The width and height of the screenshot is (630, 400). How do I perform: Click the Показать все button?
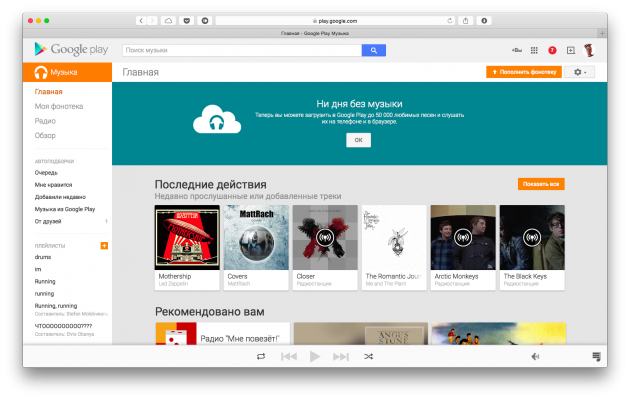[541, 184]
